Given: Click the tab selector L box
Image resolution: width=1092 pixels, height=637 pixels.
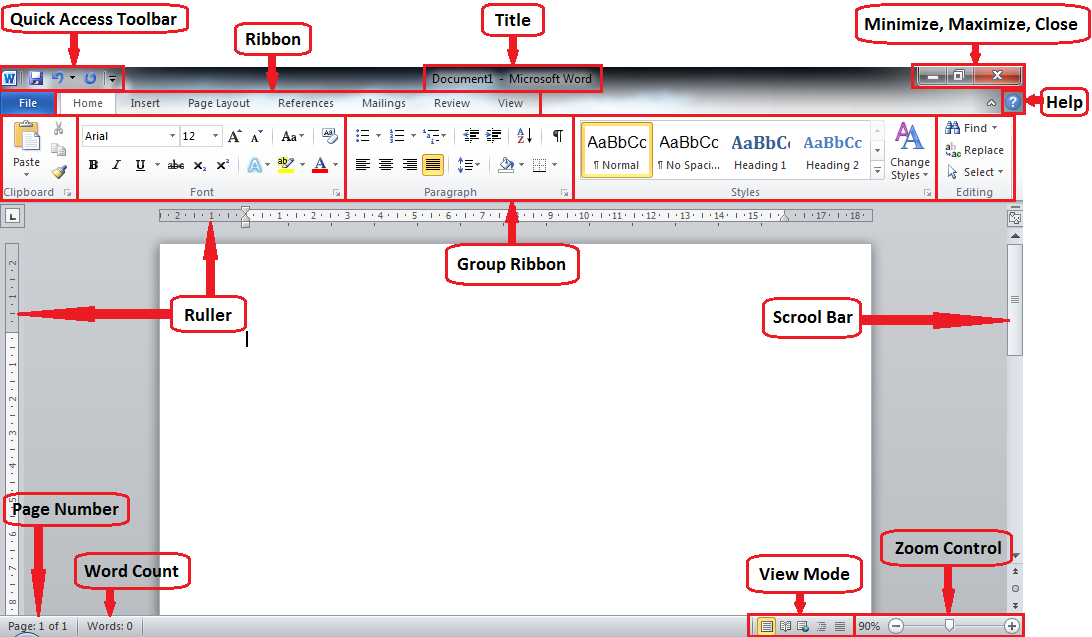Looking at the screenshot, I should click(x=13, y=217).
